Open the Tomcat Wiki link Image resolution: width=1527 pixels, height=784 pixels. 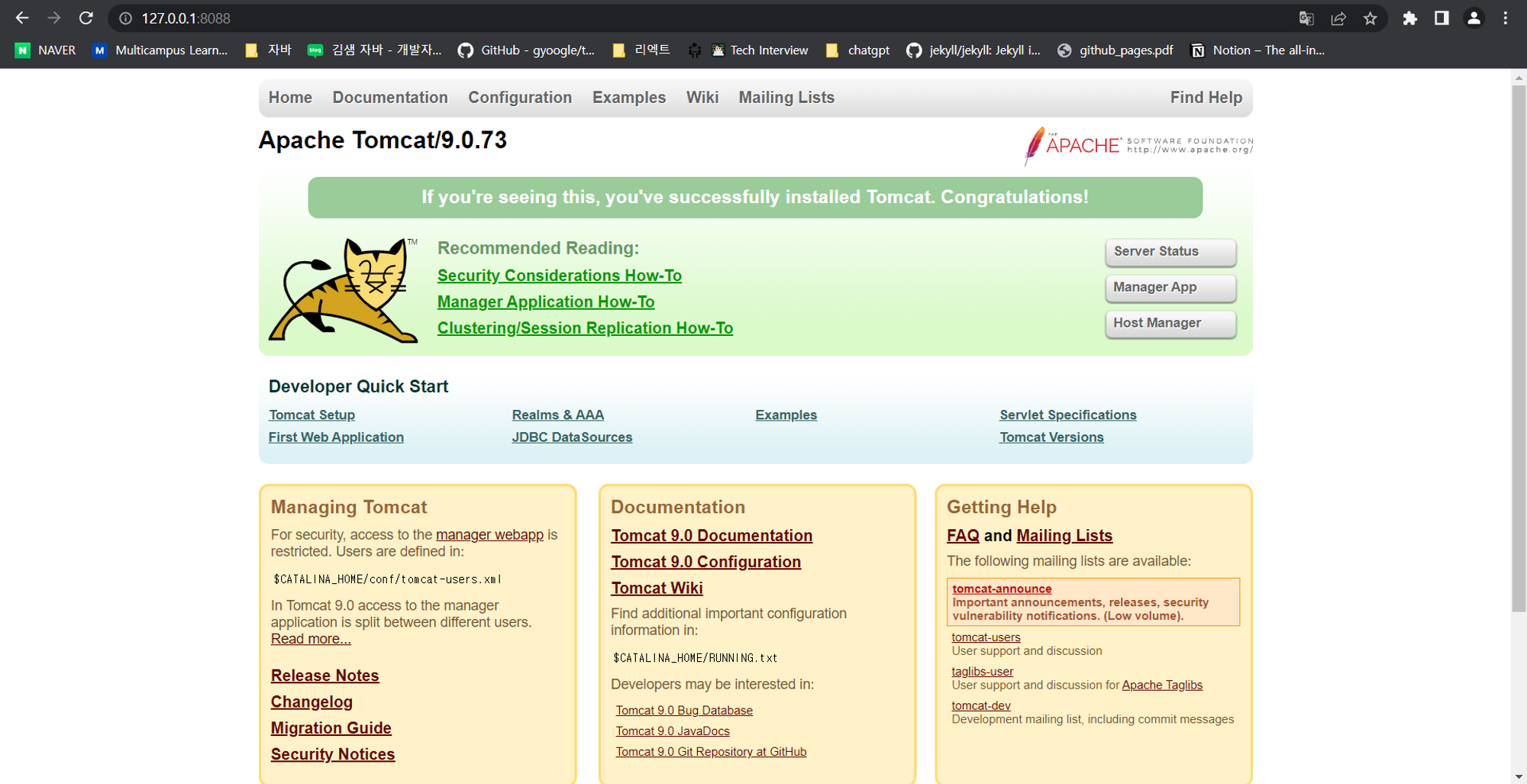(x=657, y=589)
